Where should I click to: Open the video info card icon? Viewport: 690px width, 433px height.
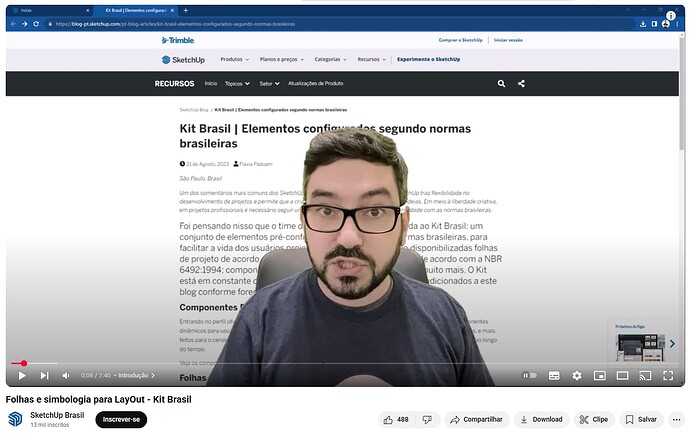671,16
